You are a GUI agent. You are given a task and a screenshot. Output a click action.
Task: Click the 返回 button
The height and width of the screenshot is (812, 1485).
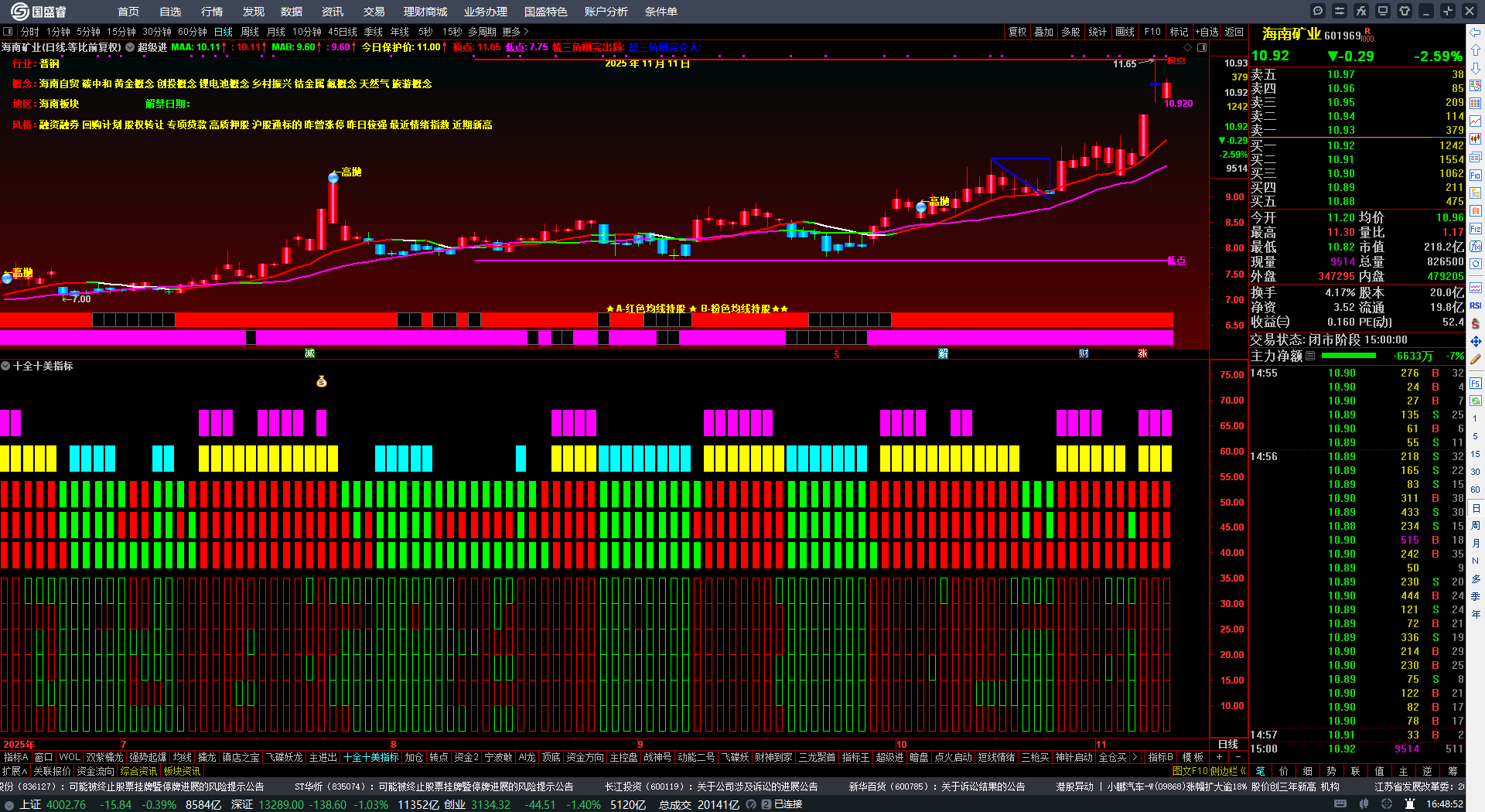(x=1234, y=32)
